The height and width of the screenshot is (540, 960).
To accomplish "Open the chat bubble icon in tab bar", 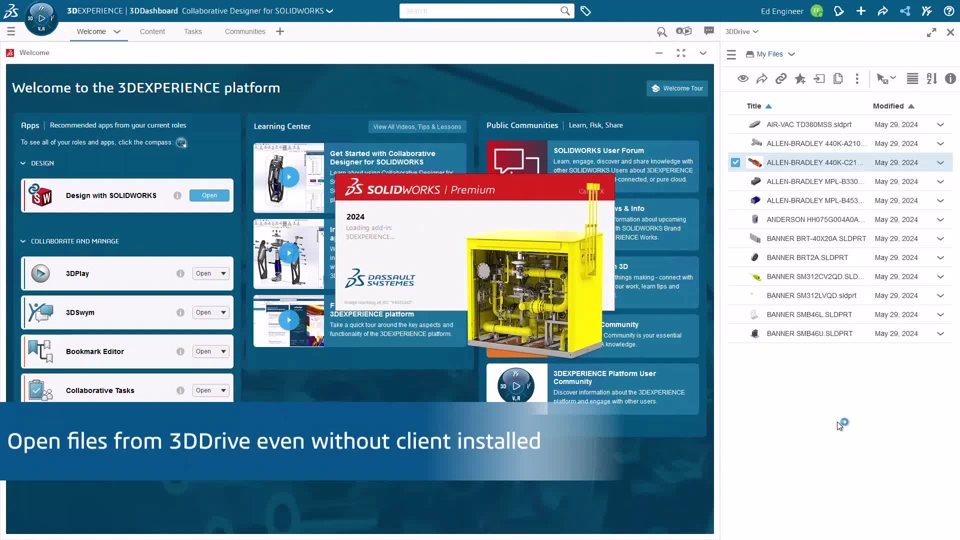I will click(x=709, y=31).
